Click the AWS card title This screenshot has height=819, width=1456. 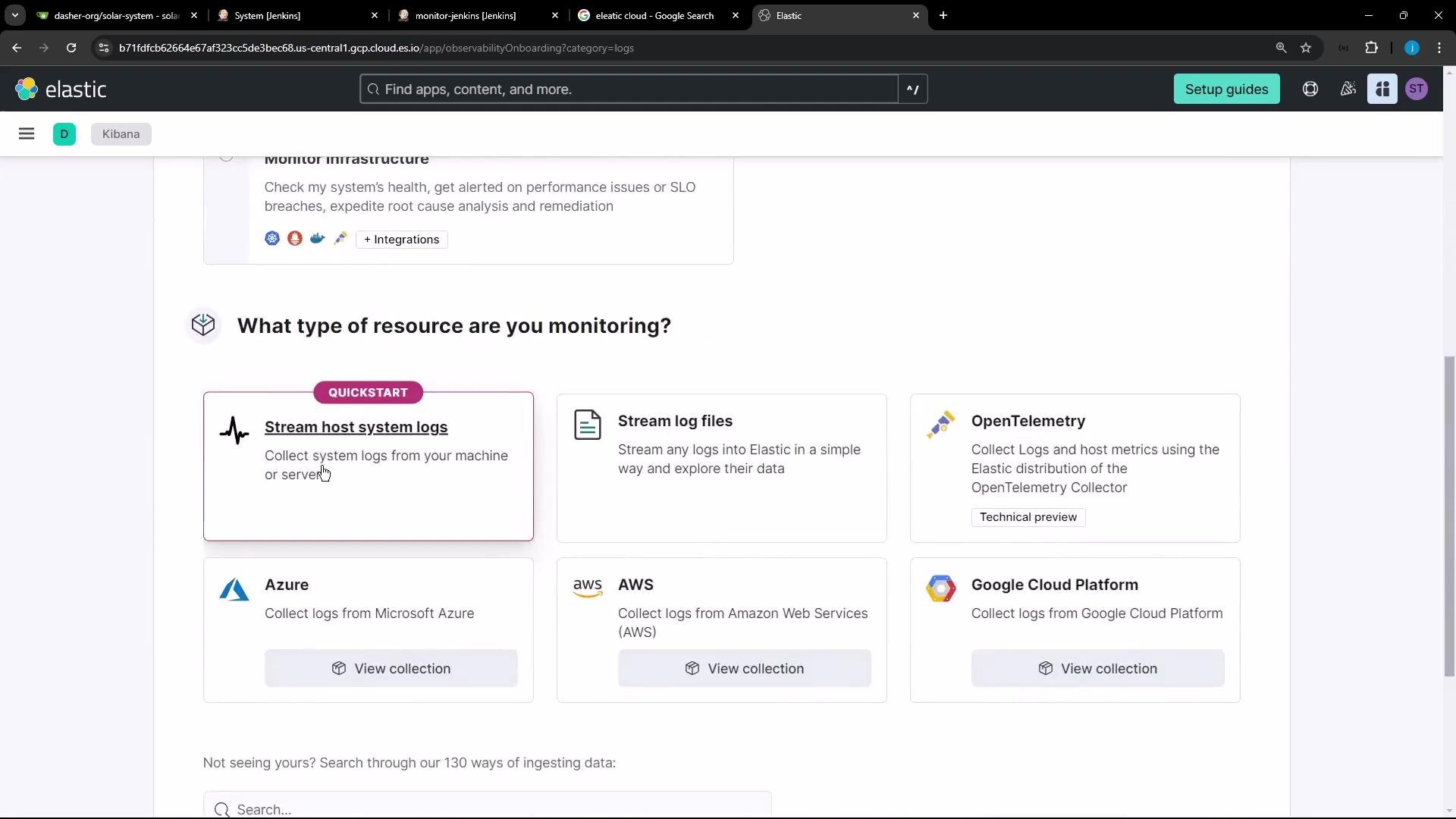tap(635, 585)
